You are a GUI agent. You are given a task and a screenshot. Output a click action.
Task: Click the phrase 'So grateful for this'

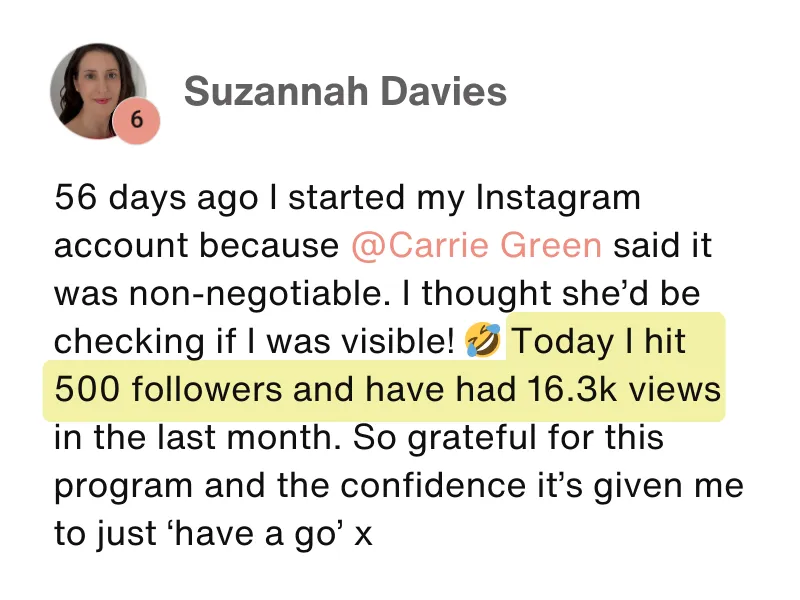point(508,437)
